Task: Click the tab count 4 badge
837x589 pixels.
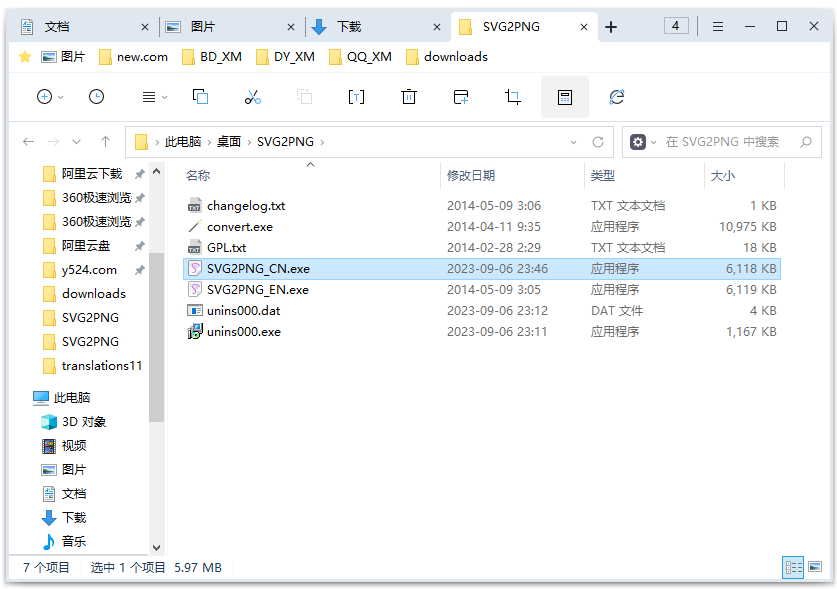Action: pyautogui.click(x=676, y=26)
